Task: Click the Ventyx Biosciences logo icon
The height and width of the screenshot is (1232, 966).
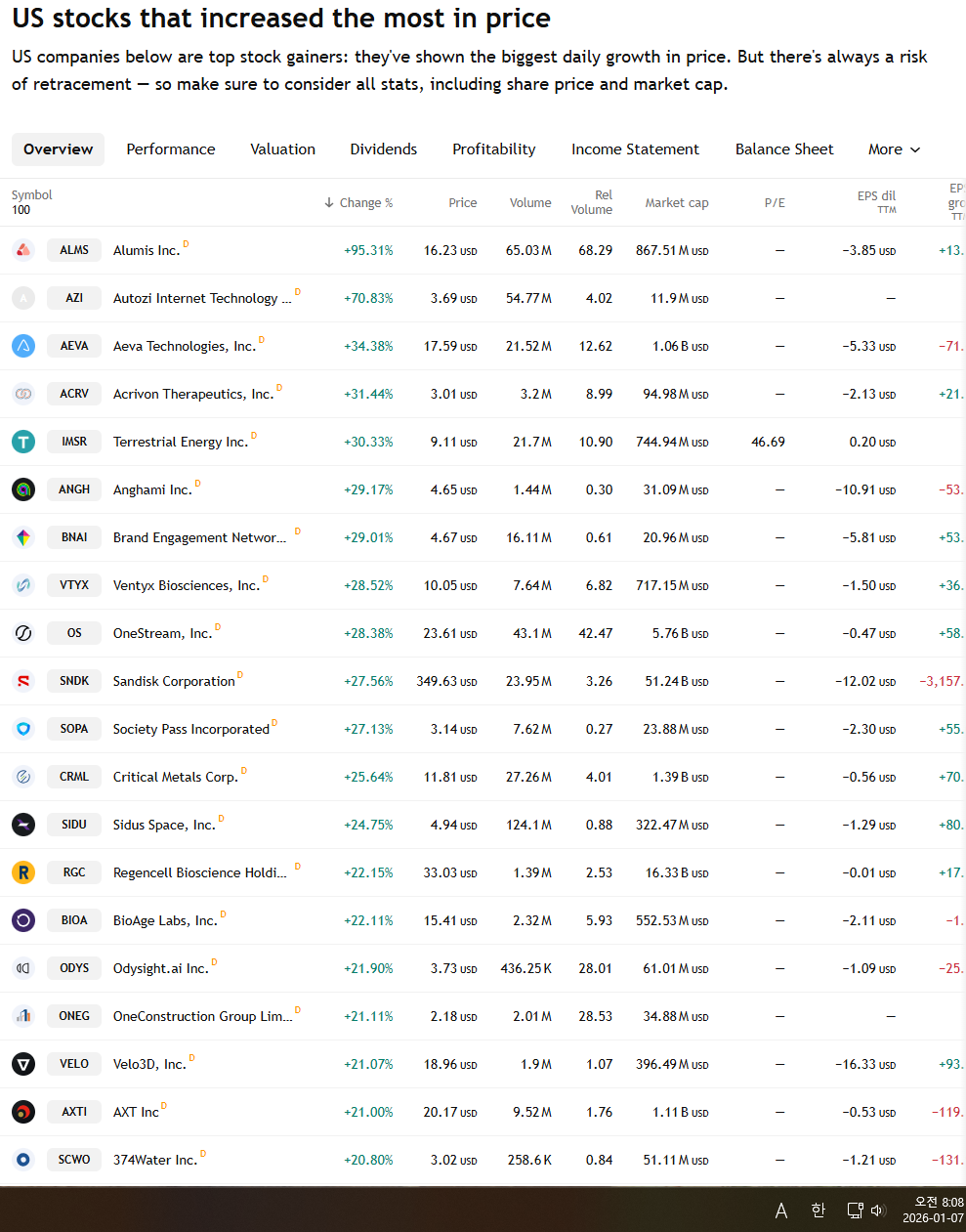Action: (23, 585)
